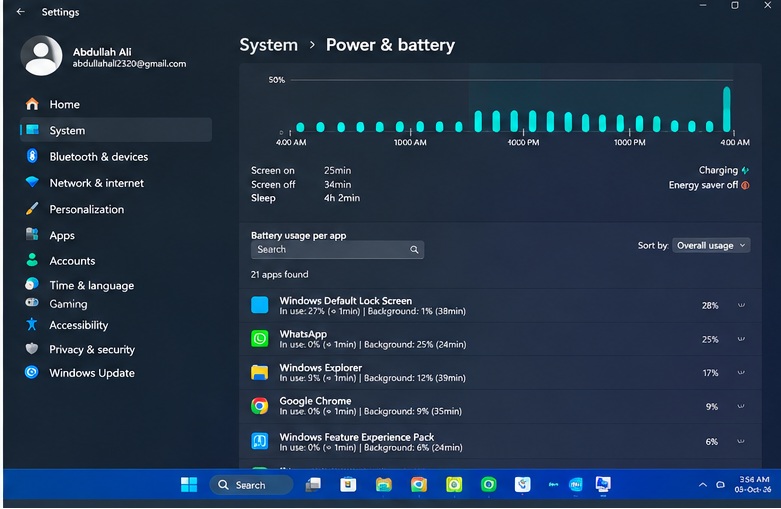Open Privacy & security settings
This screenshot has height=509, width=781.
pyautogui.click(x=116, y=349)
